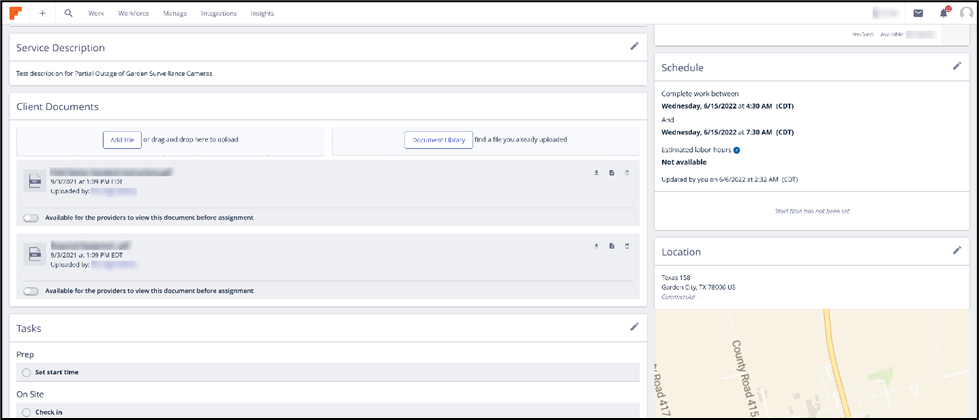This screenshot has width=979, height=420.
Task: Open the Work menu
Action: (x=96, y=14)
